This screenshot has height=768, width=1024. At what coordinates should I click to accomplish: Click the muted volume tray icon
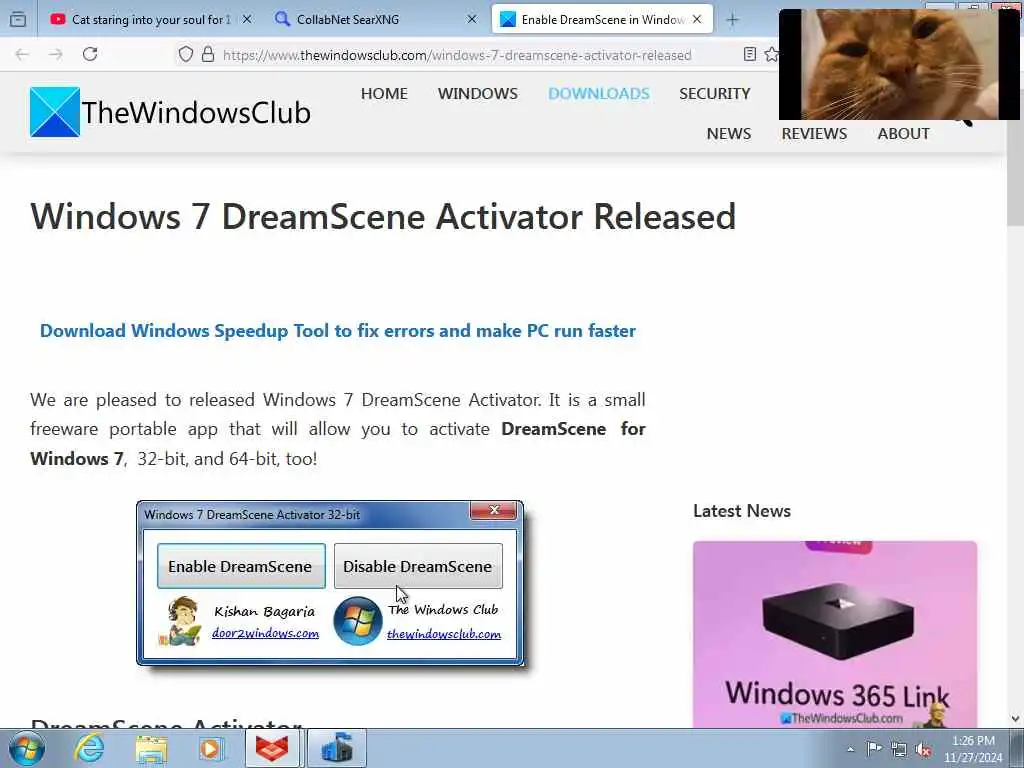(923, 749)
